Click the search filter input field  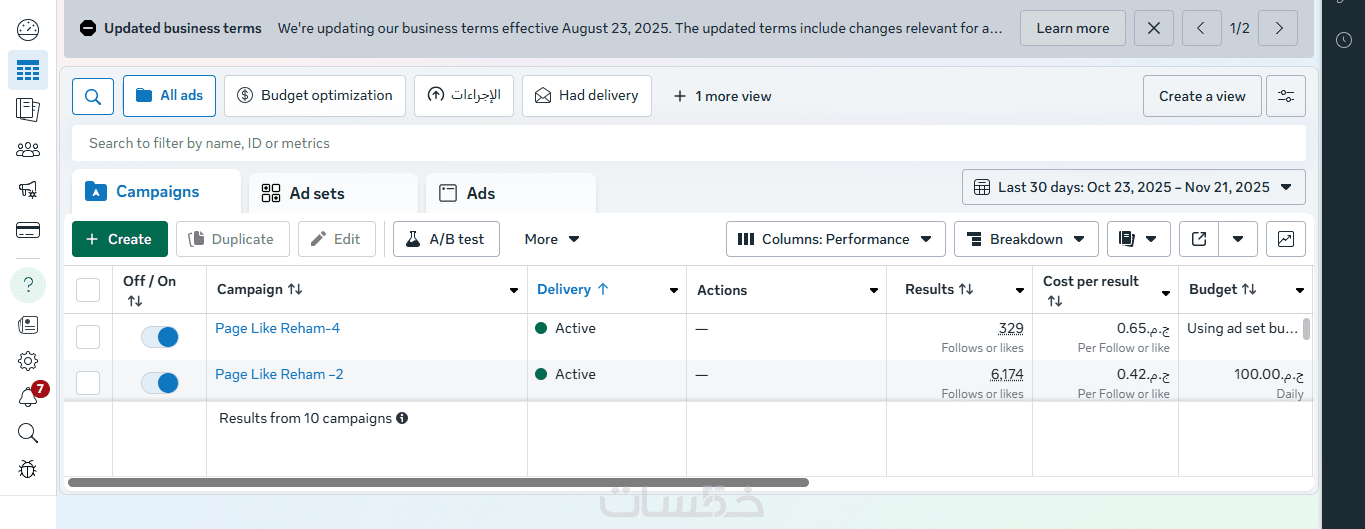[x=688, y=143]
